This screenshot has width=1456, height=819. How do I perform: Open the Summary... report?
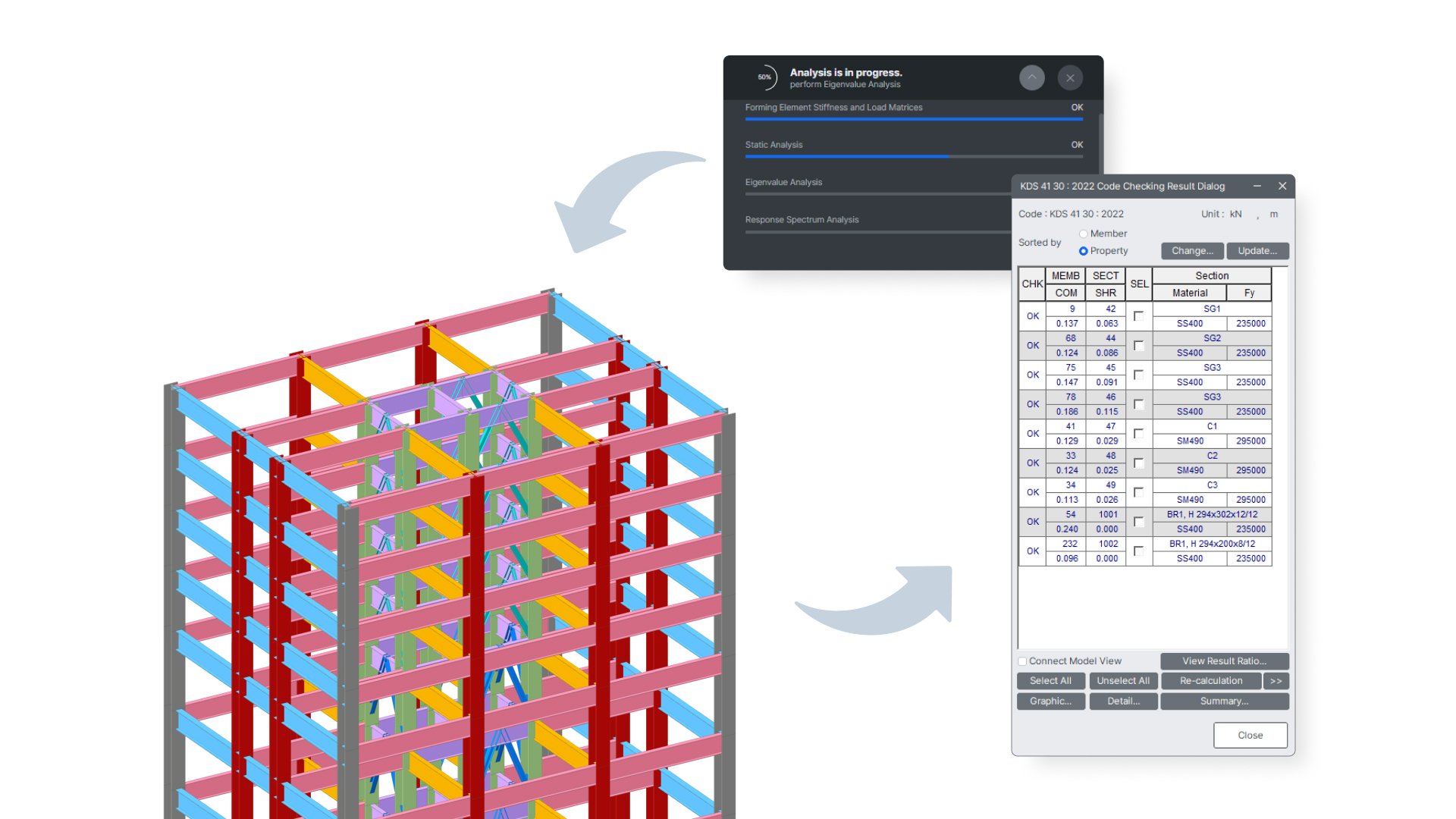1224,701
